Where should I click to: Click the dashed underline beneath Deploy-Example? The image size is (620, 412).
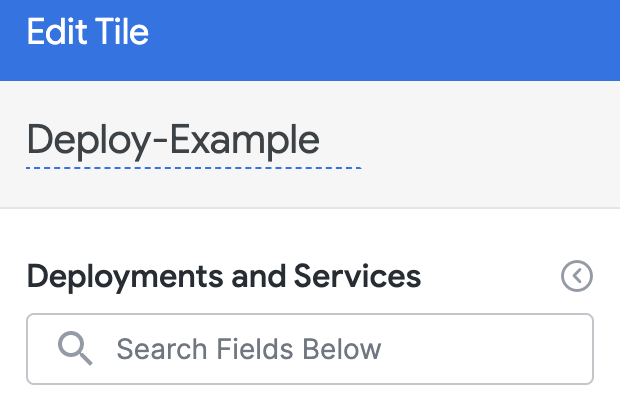click(194, 168)
